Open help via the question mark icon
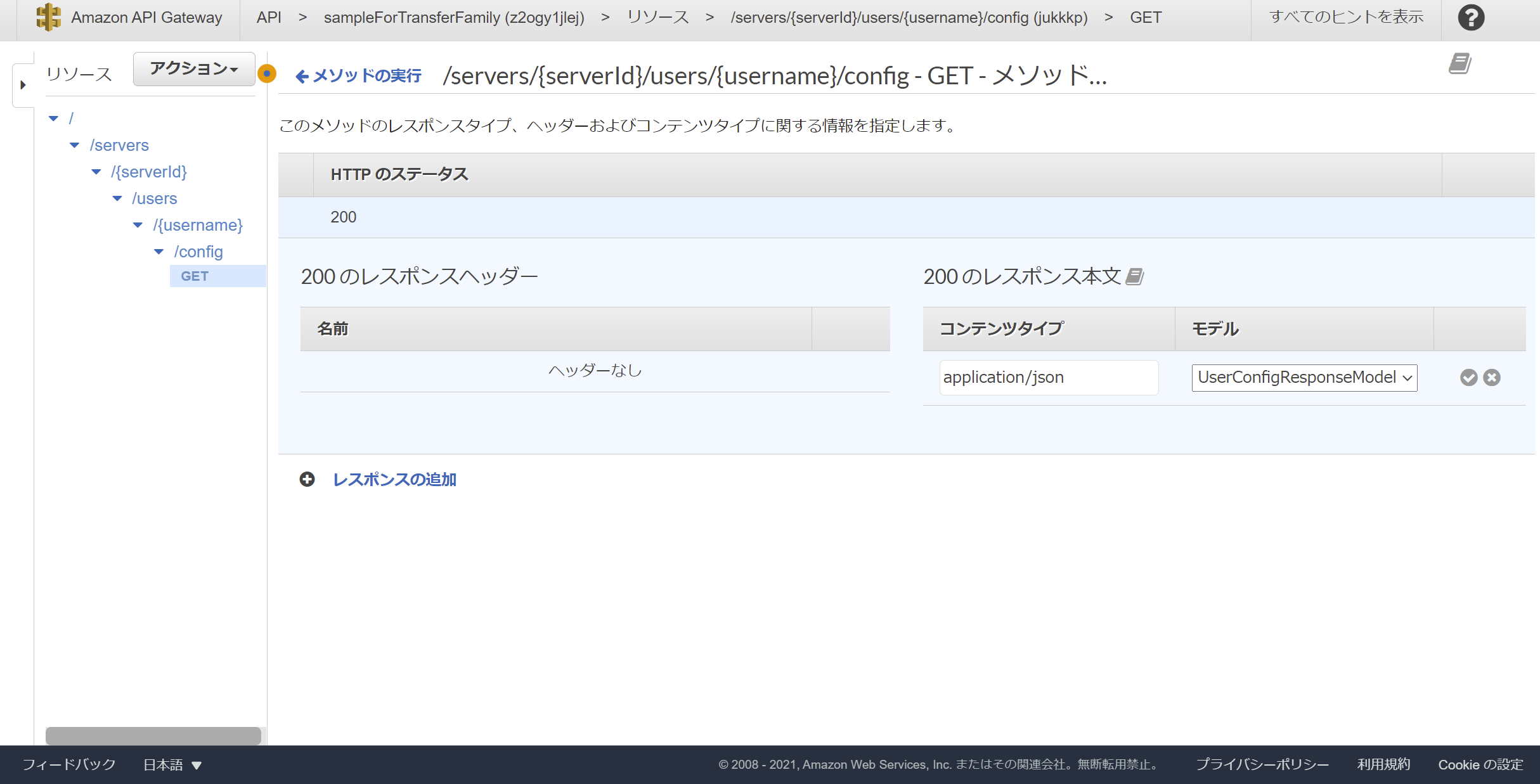1540x784 pixels. (x=1470, y=17)
